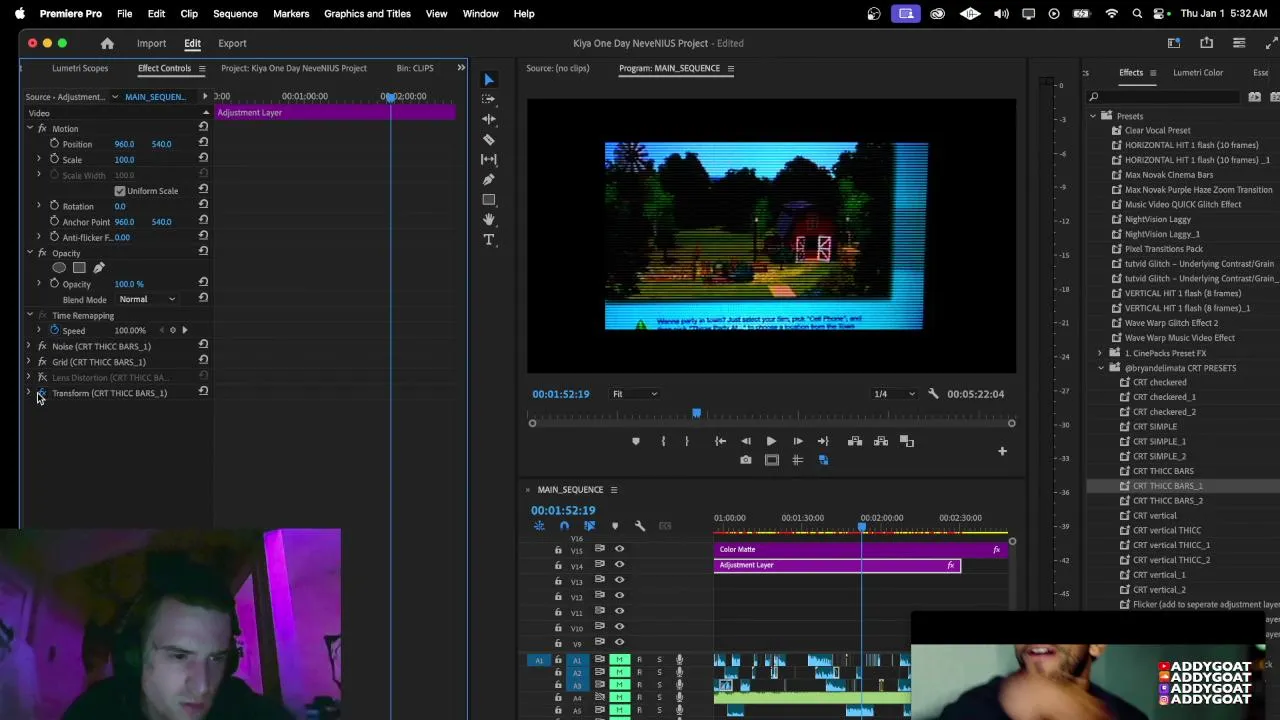Open the Wi-Fi menu bar icon
This screenshot has height=720, width=1280.
click(x=1111, y=13)
